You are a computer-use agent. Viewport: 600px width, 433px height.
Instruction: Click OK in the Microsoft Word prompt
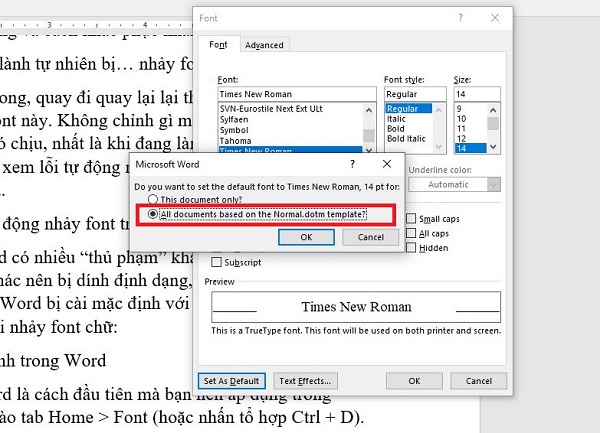(306, 237)
